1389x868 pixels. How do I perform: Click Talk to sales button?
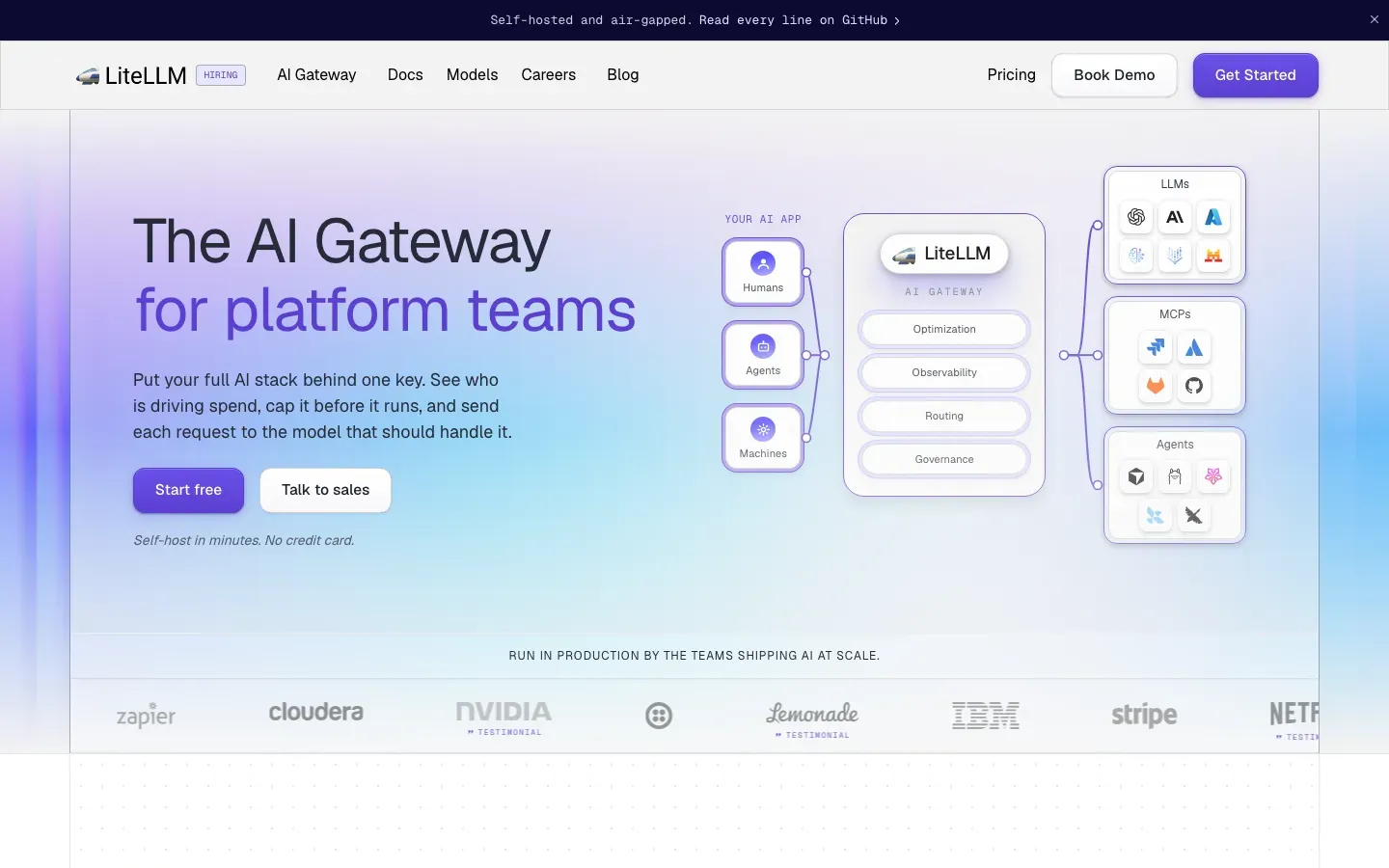tap(325, 490)
